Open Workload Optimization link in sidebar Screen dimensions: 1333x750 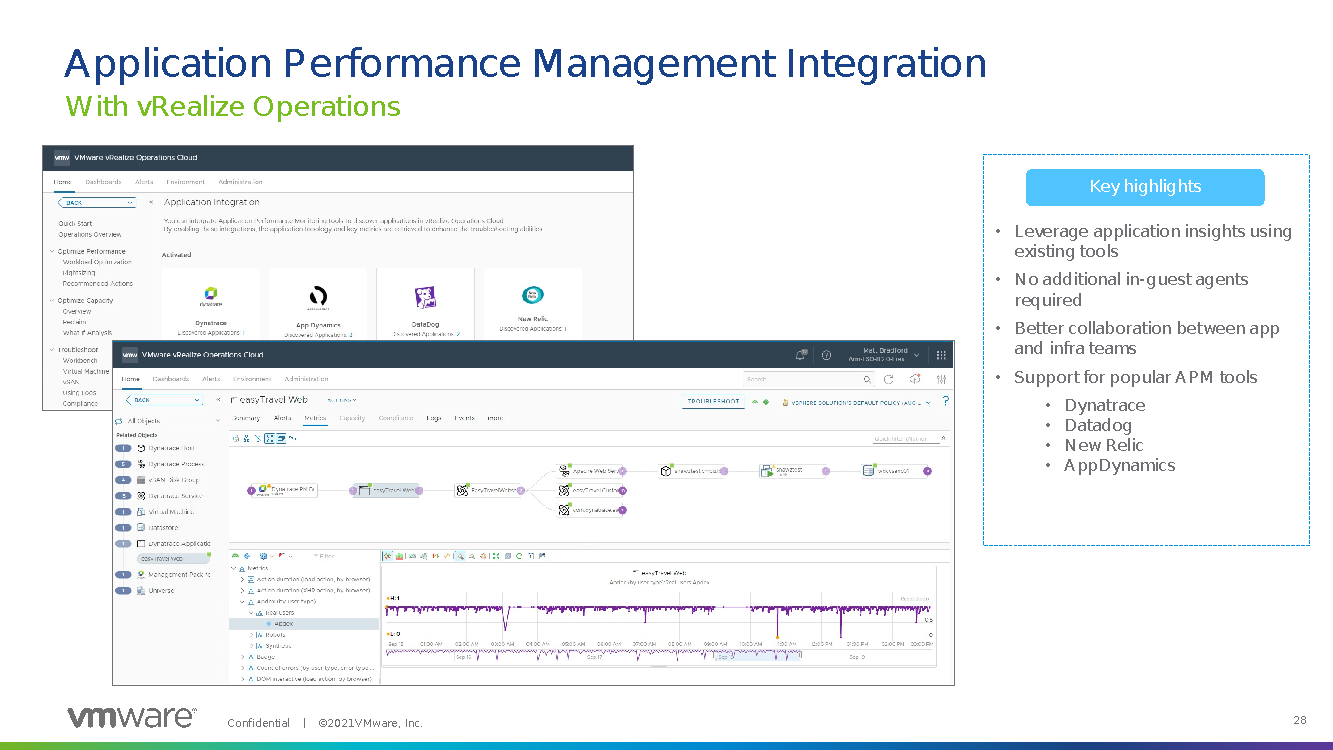click(97, 262)
